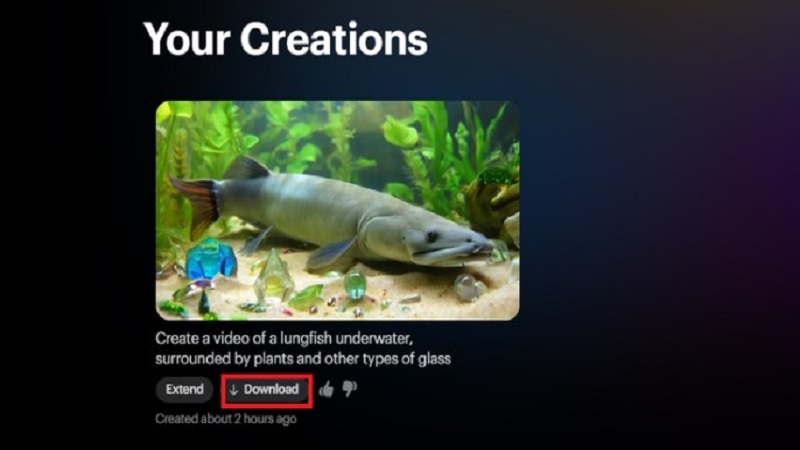This screenshot has width=800, height=450.
Task: Click the "Created about 2 hours ago" timestamp
Action: point(226,419)
